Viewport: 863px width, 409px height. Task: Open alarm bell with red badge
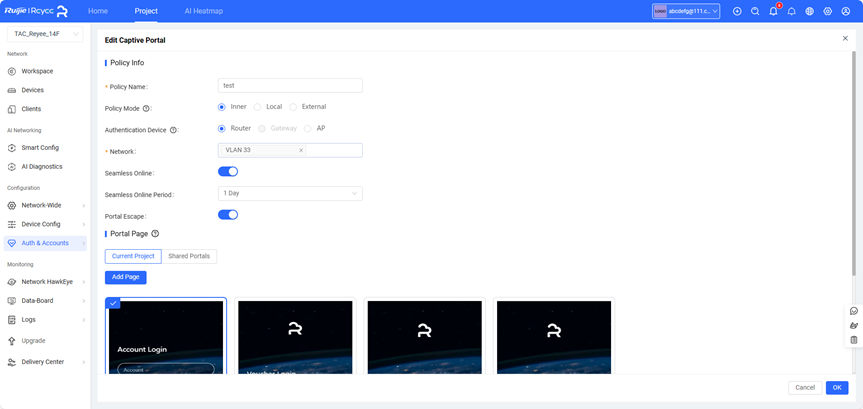pos(774,10)
